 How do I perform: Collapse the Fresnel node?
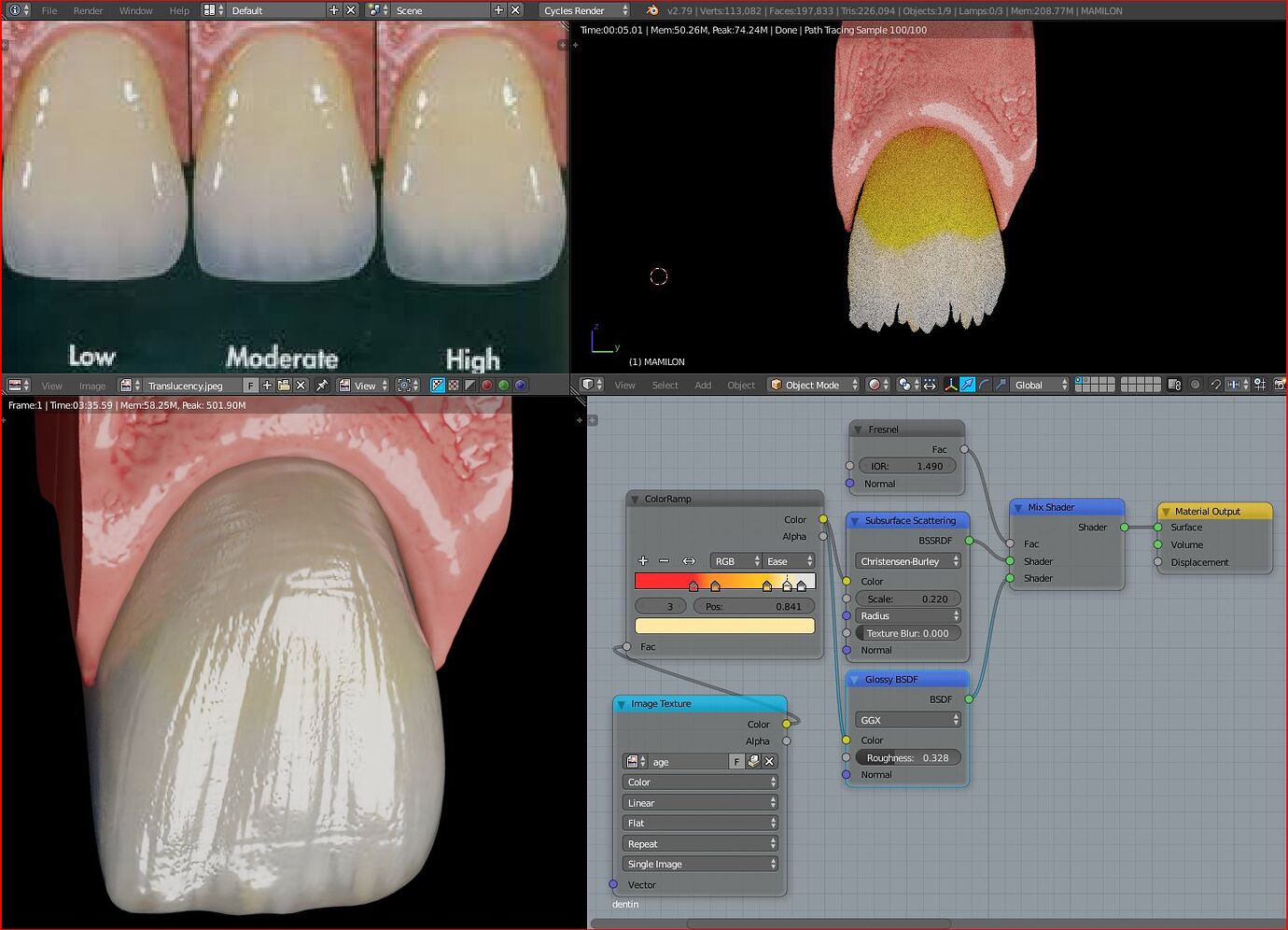click(859, 430)
